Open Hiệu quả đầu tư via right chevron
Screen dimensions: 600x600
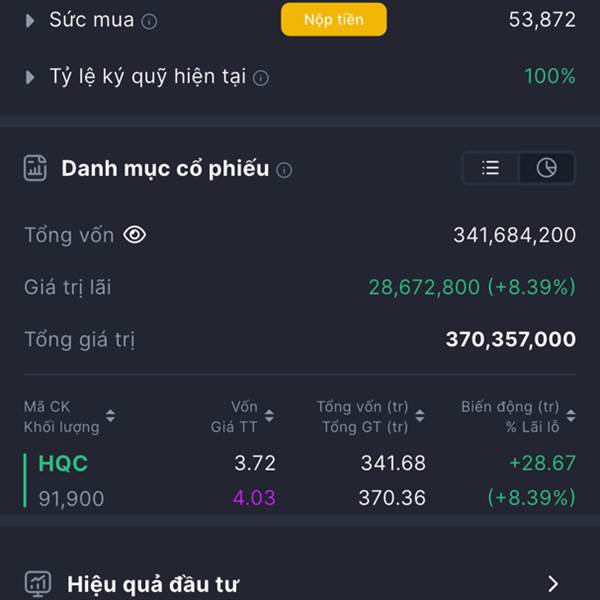pyautogui.click(x=553, y=584)
